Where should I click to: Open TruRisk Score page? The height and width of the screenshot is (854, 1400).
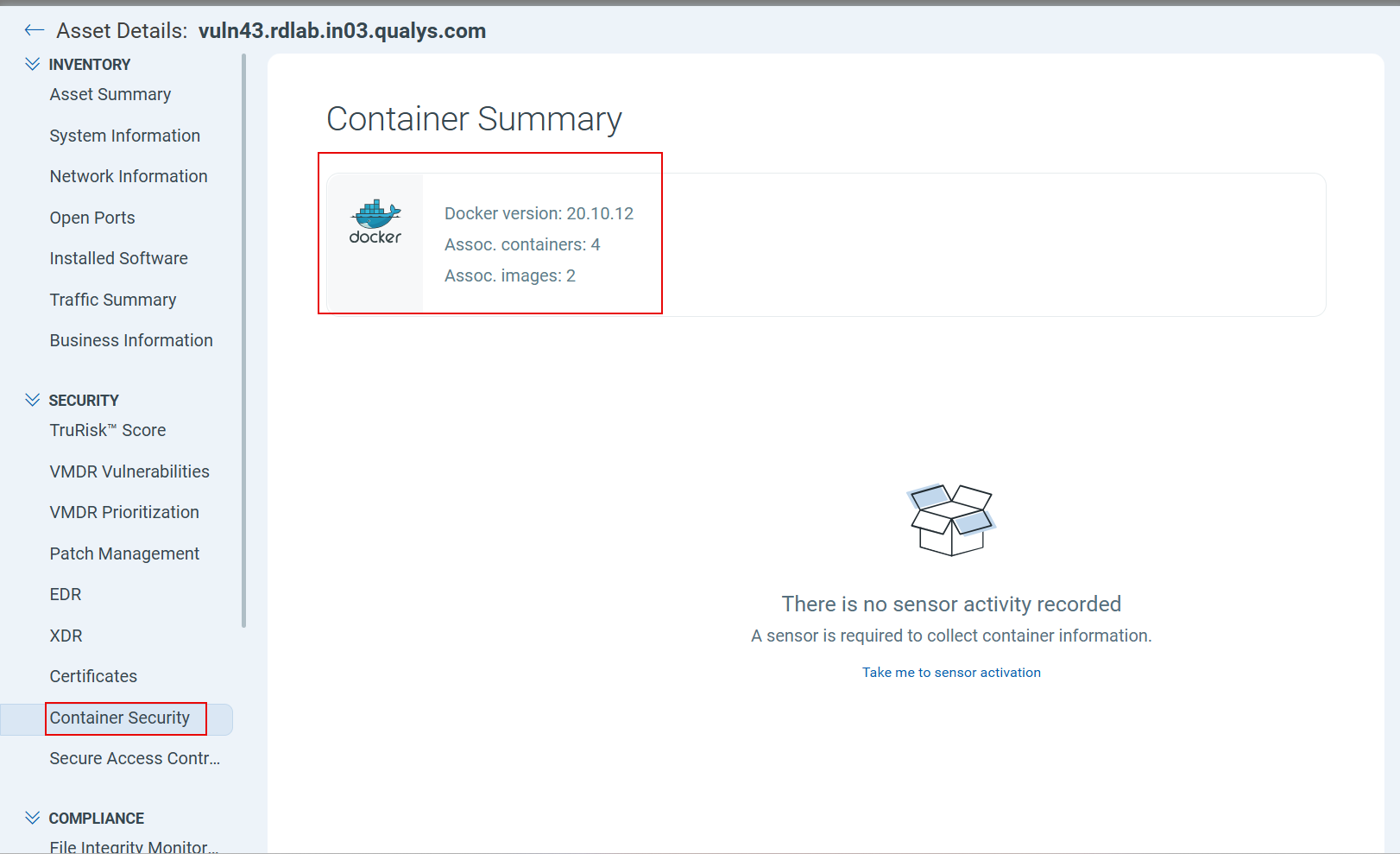click(x=108, y=430)
